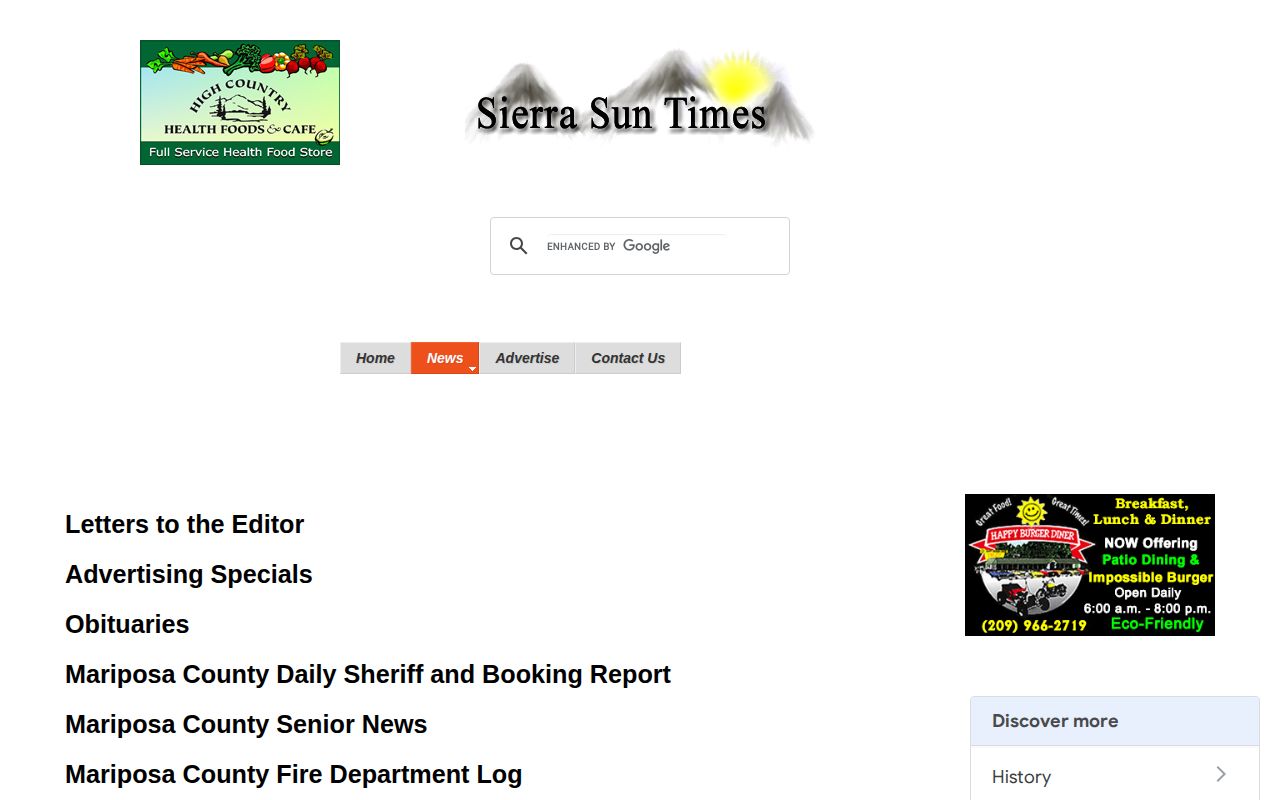1280x800 pixels.
Task: Go to the Advertise menu item
Action: click(x=527, y=358)
